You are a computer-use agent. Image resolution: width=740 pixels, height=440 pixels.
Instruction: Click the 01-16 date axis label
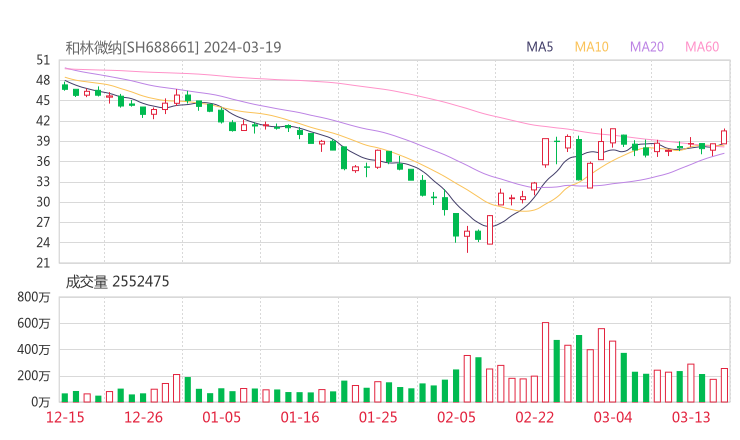tap(300, 417)
